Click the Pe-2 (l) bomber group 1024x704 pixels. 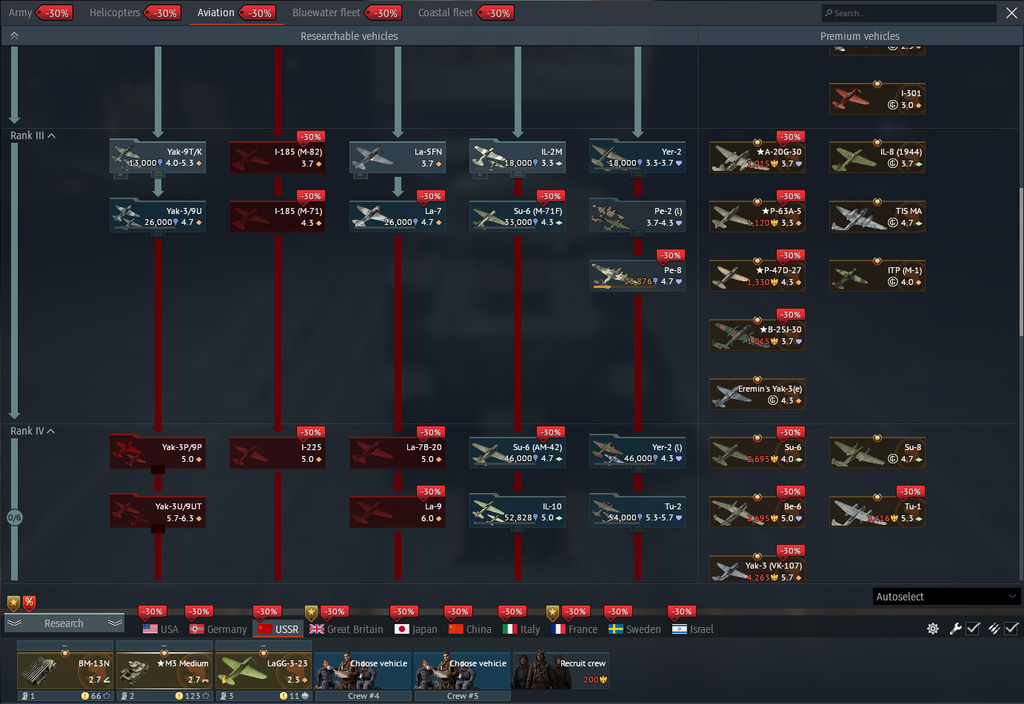click(637, 216)
